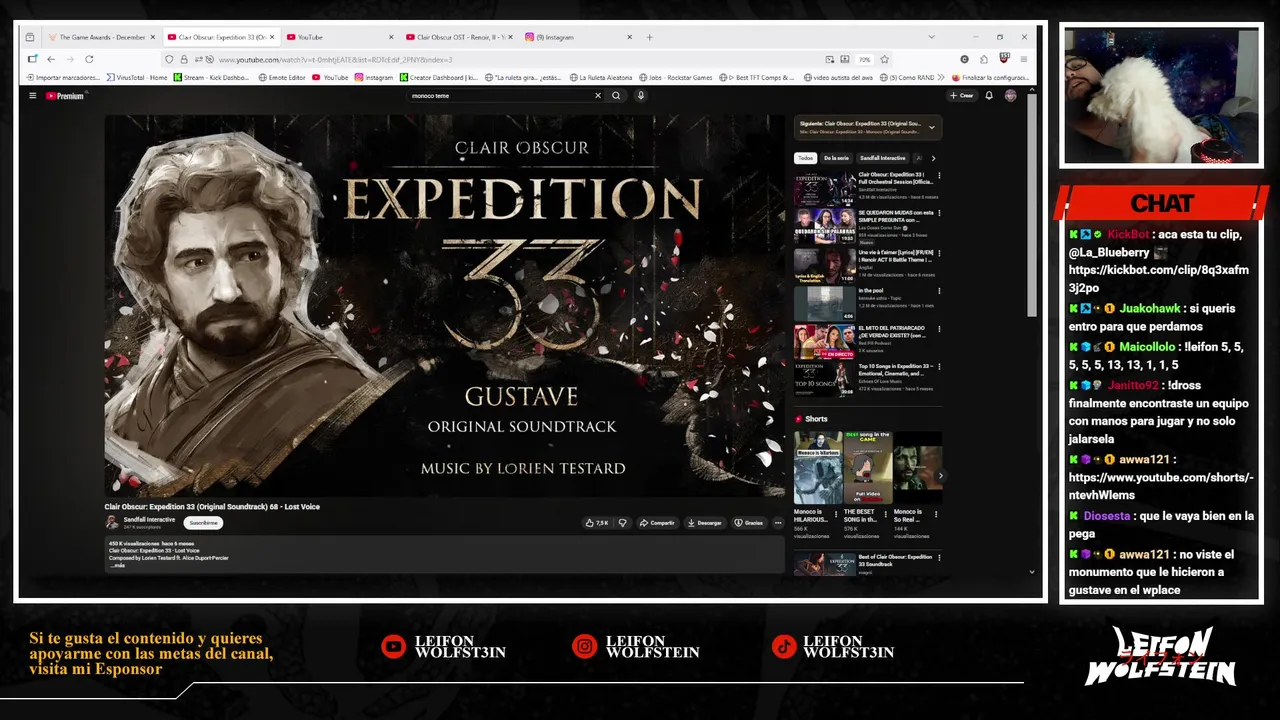
Task: Switch to The Game Awards browser tab
Action: [x=102, y=37]
